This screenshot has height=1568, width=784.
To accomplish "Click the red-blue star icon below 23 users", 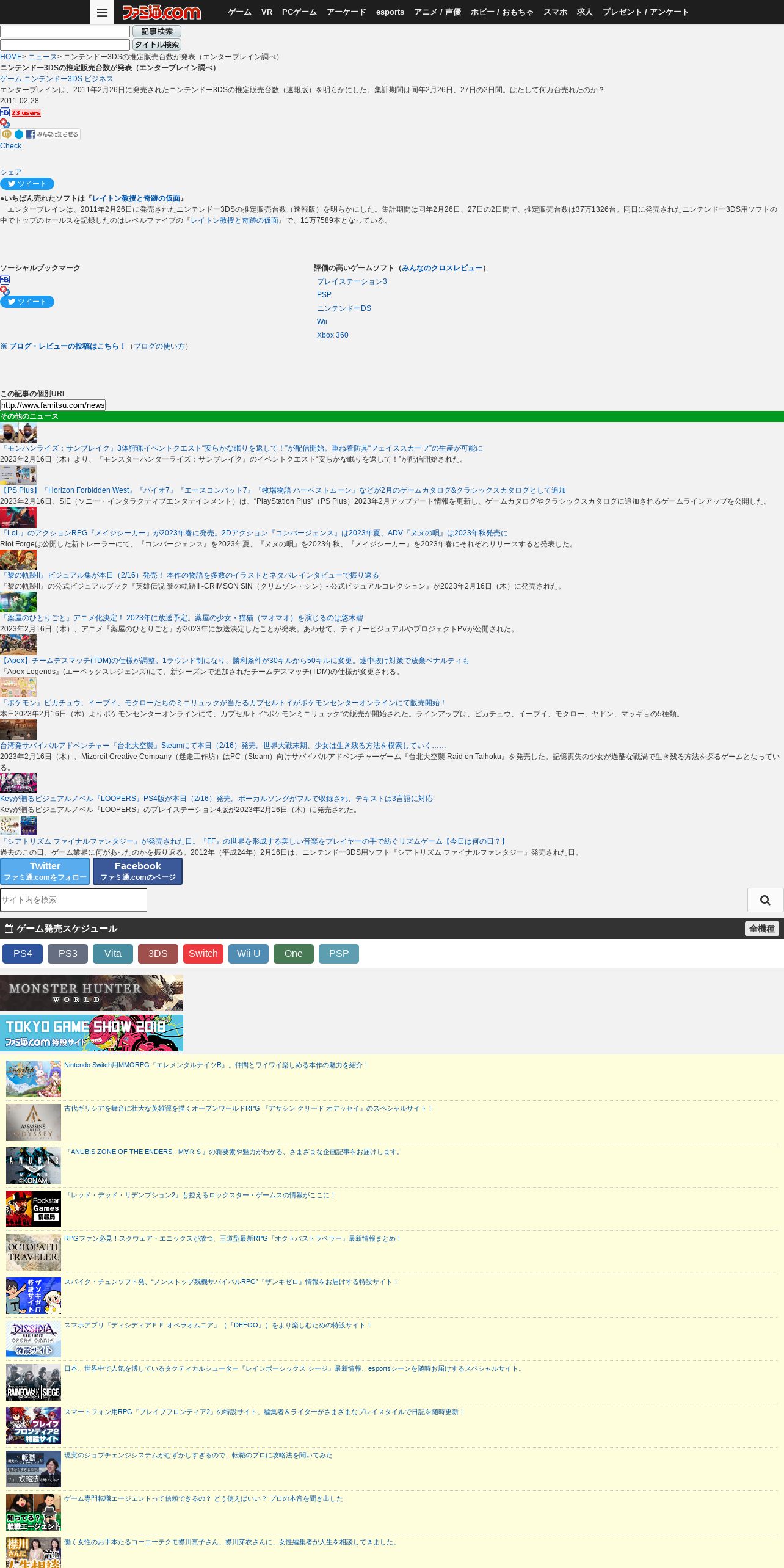I will [5, 123].
